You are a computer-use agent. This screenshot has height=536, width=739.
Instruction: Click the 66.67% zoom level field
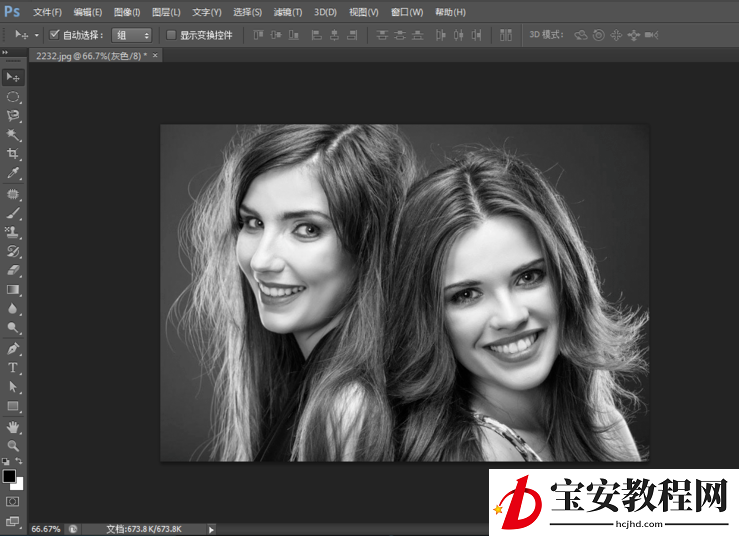click(46, 529)
